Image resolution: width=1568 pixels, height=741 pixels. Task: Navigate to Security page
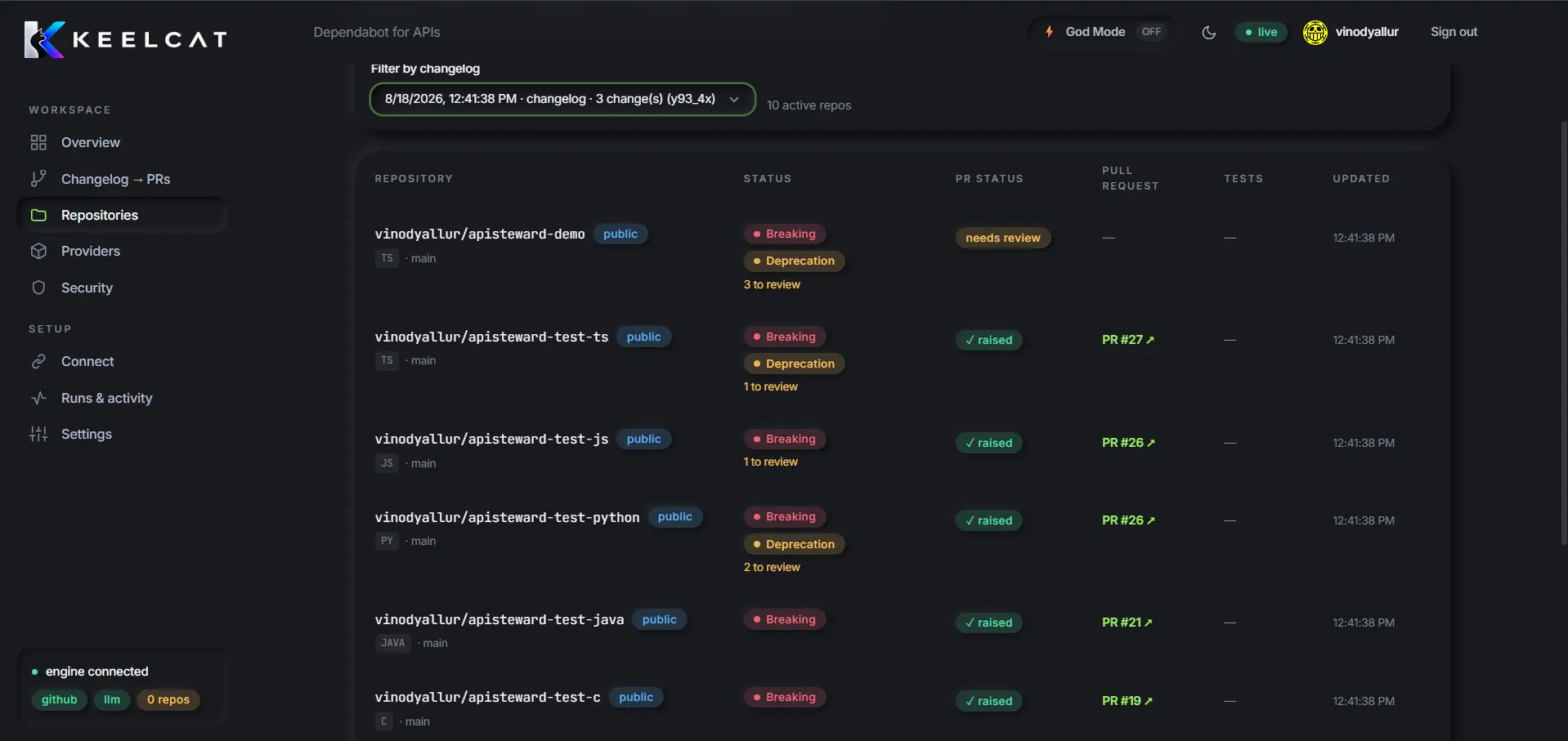point(87,288)
